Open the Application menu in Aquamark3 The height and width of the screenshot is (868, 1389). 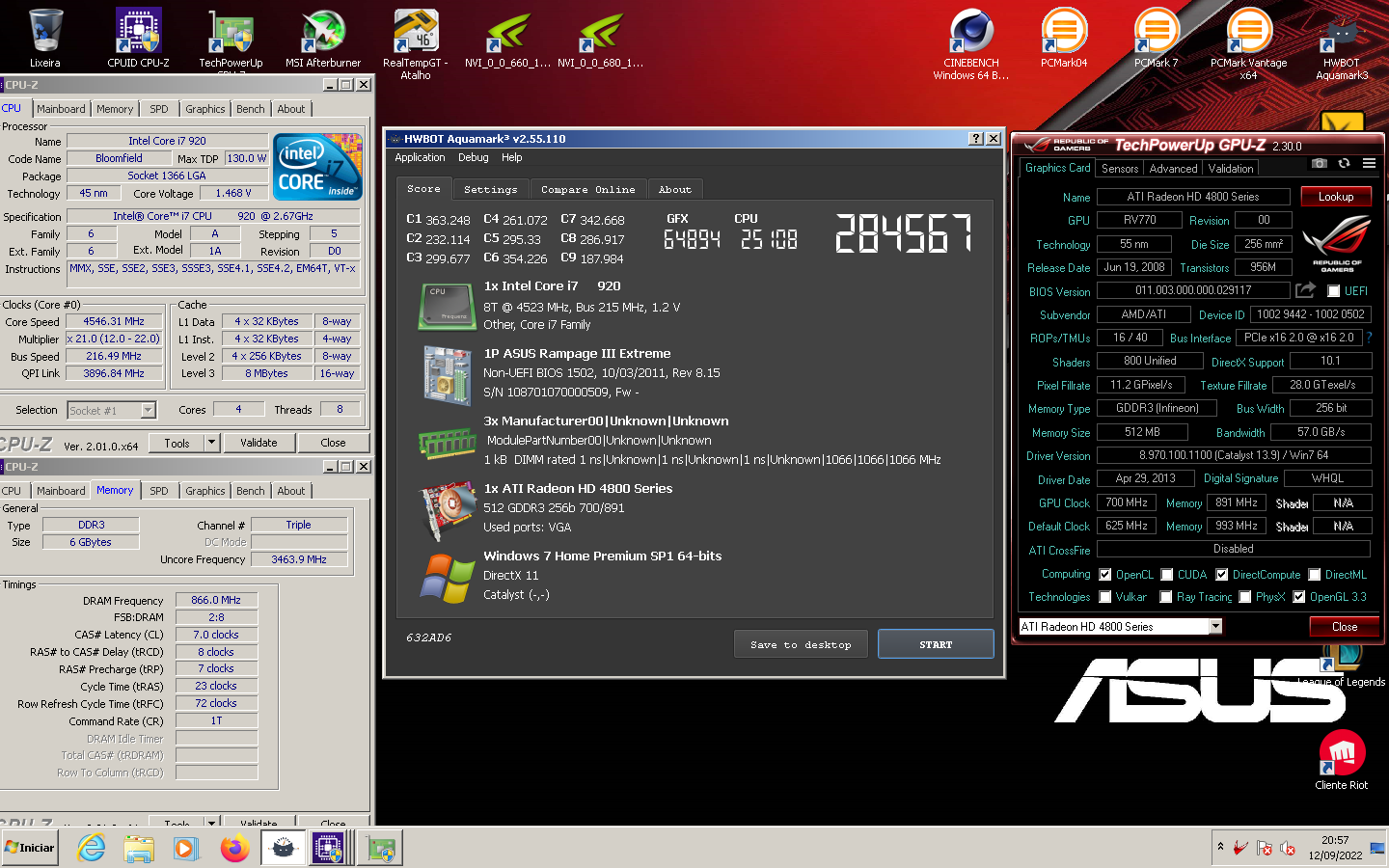click(420, 157)
